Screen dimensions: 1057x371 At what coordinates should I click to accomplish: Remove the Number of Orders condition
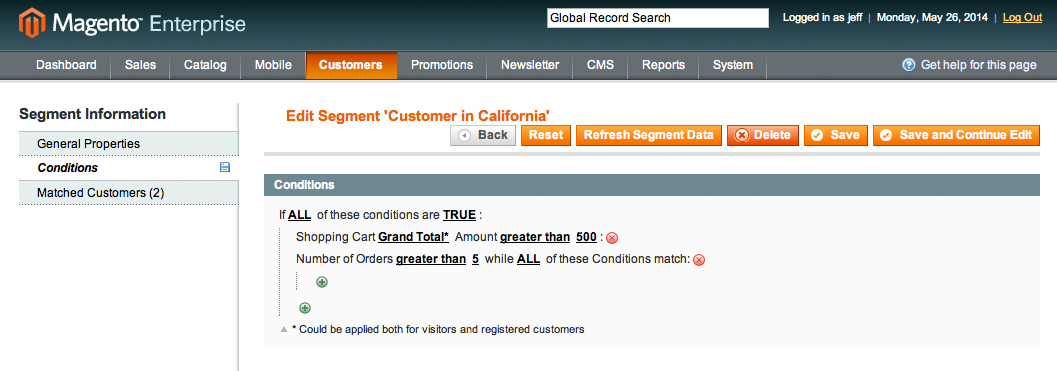pos(699,260)
